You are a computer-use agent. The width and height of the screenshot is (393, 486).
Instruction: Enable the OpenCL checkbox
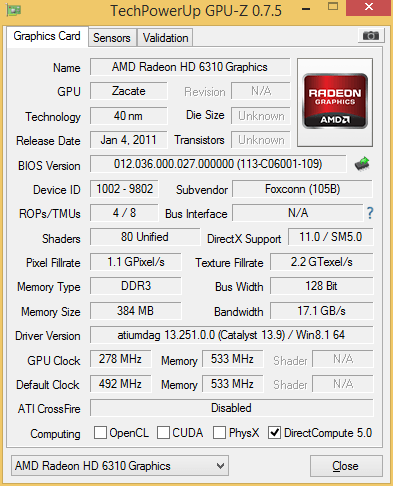100,433
